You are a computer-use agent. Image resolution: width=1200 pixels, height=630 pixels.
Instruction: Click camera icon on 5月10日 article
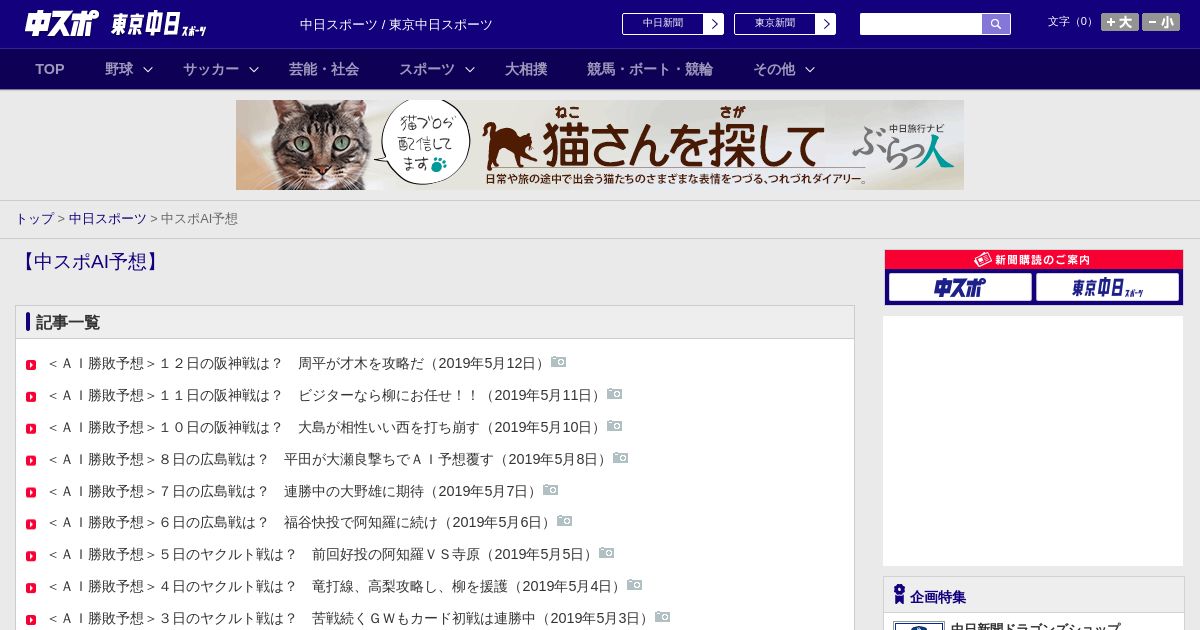[614, 426]
